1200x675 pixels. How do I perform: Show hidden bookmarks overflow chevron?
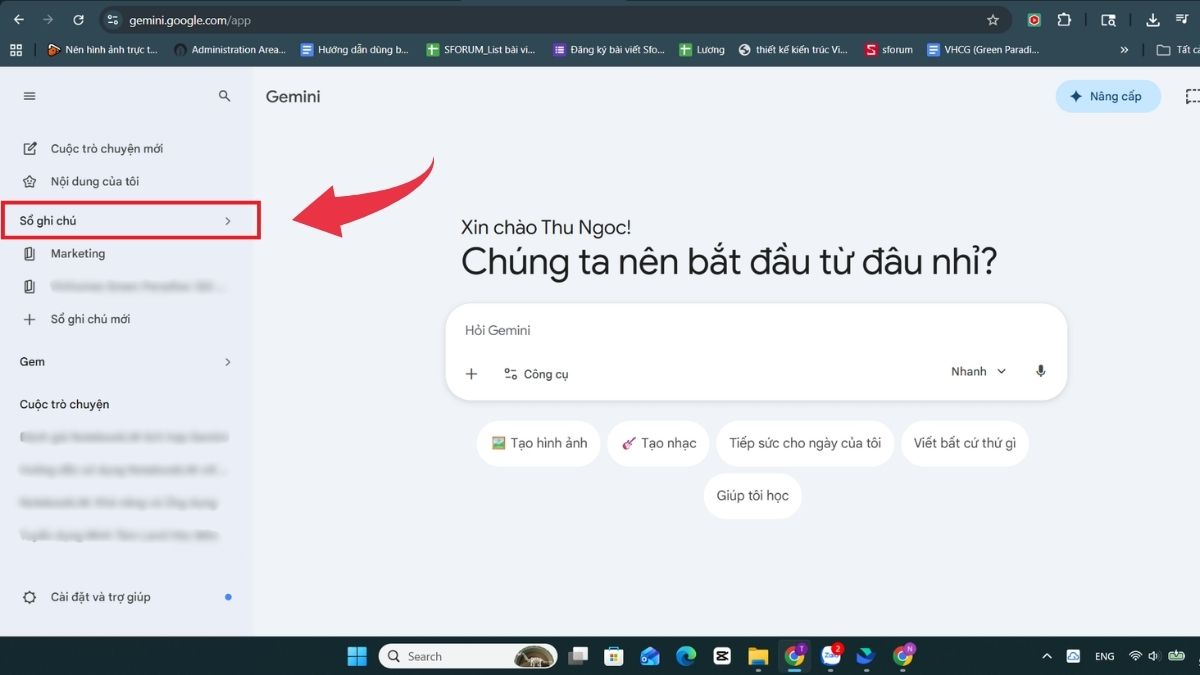point(1124,49)
